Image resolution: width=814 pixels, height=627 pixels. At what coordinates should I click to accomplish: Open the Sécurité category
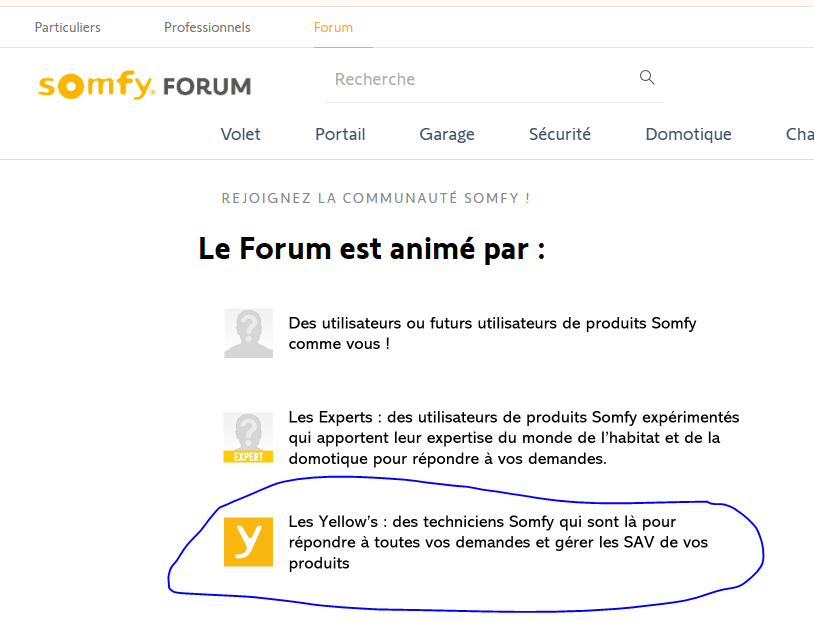coord(560,134)
